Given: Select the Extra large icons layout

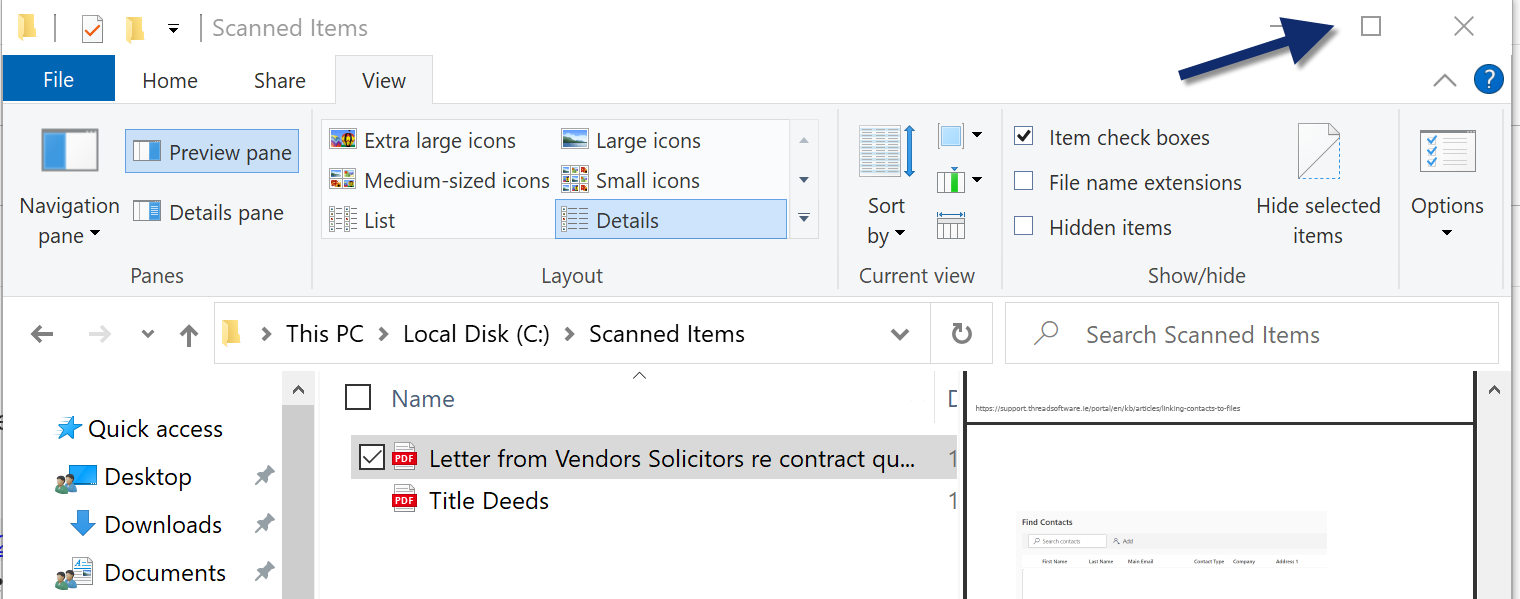Looking at the screenshot, I should click(x=438, y=140).
